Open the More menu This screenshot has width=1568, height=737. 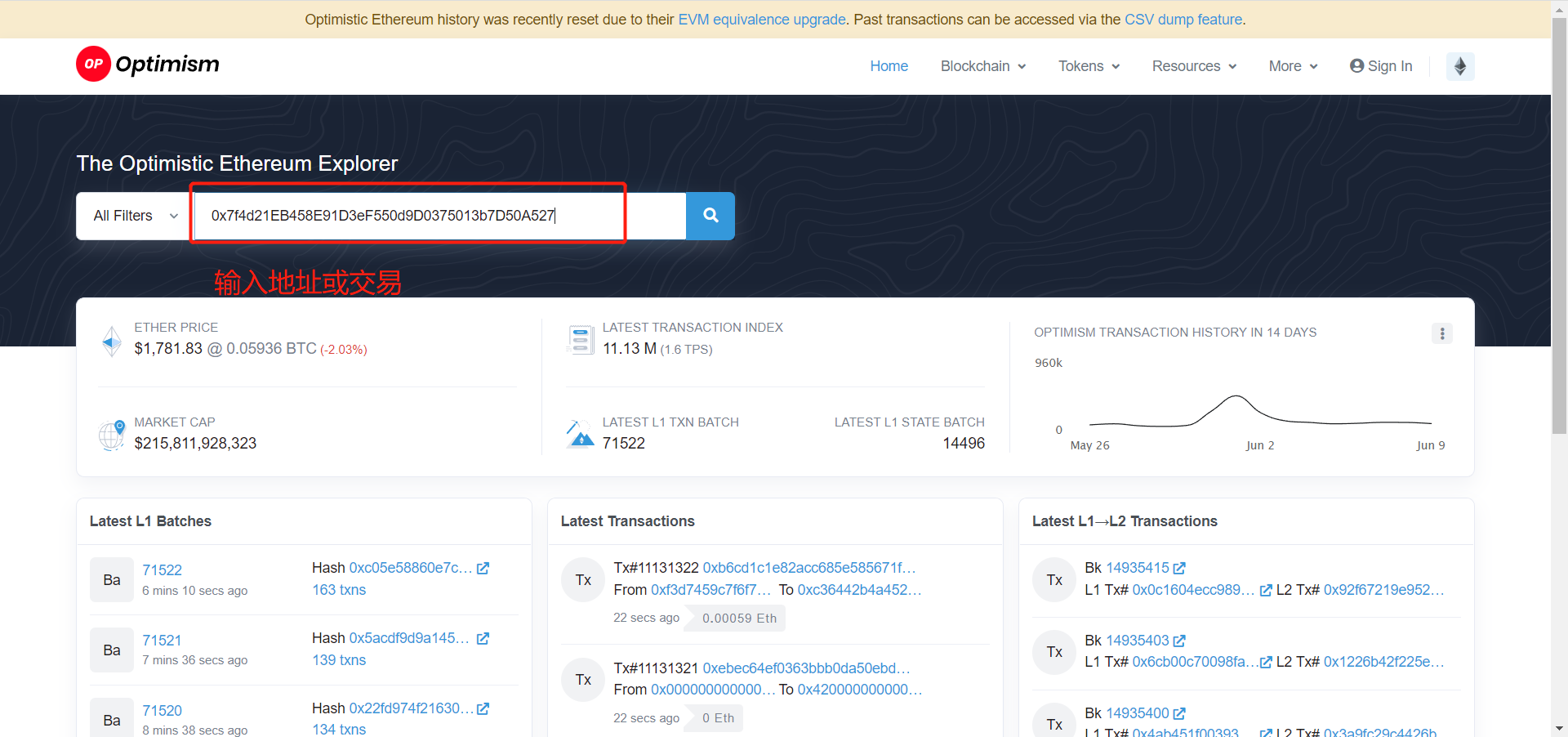(1293, 66)
